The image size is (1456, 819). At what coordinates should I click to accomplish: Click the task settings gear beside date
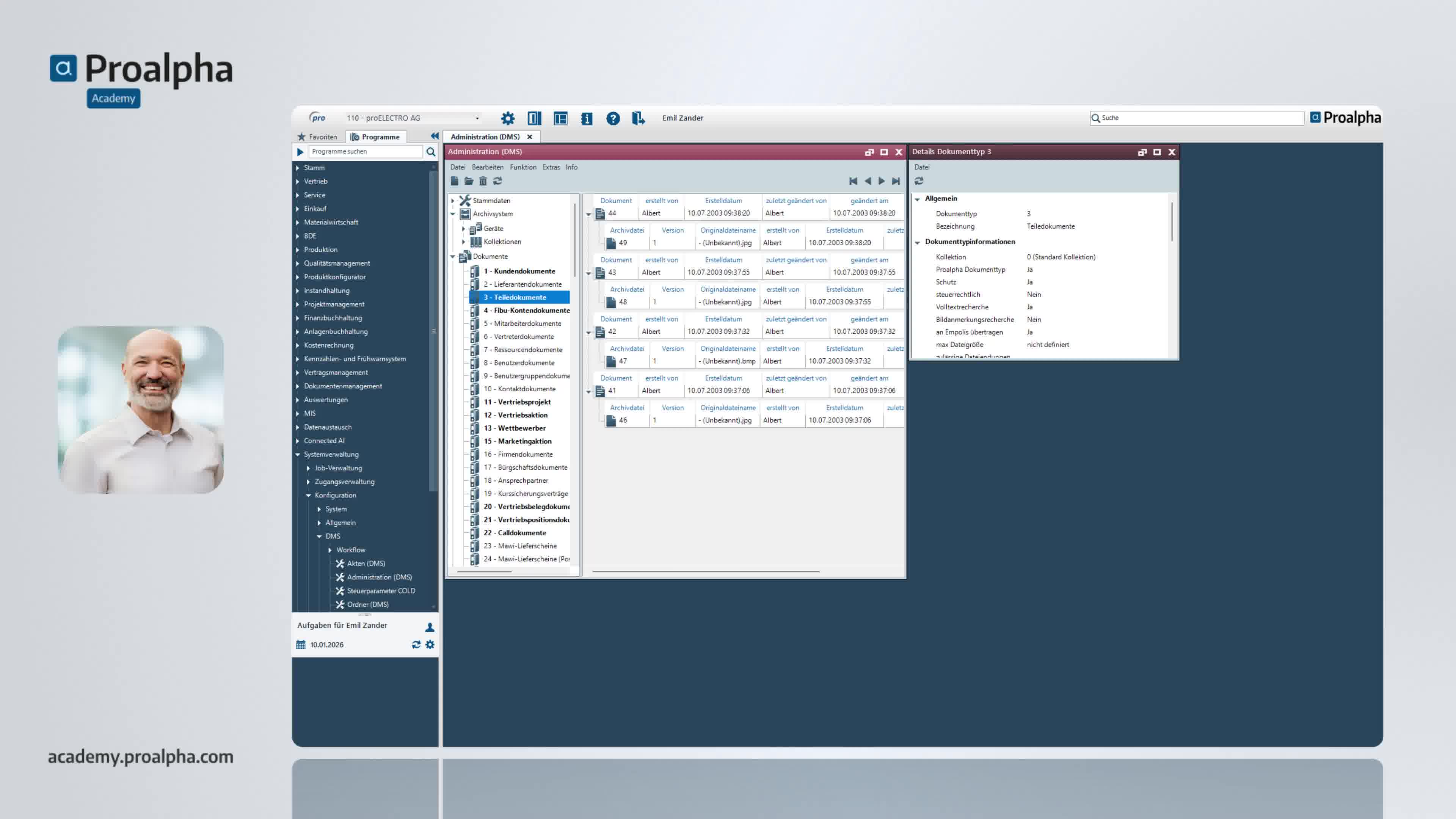pyautogui.click(x=430, y=644)
